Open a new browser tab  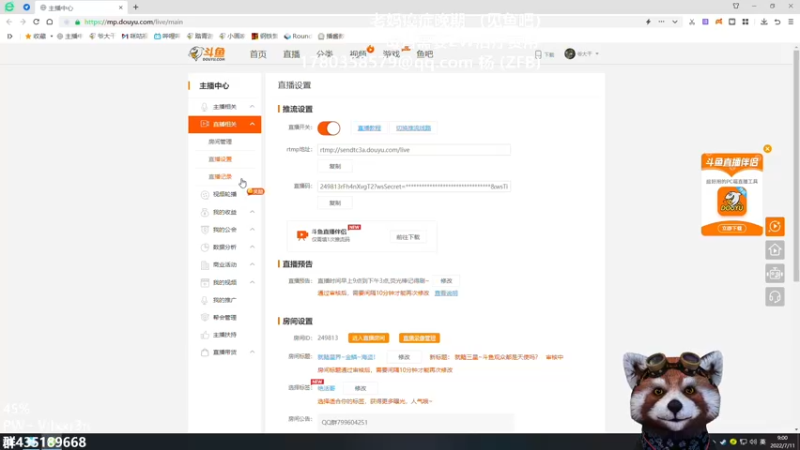point(136,7)
